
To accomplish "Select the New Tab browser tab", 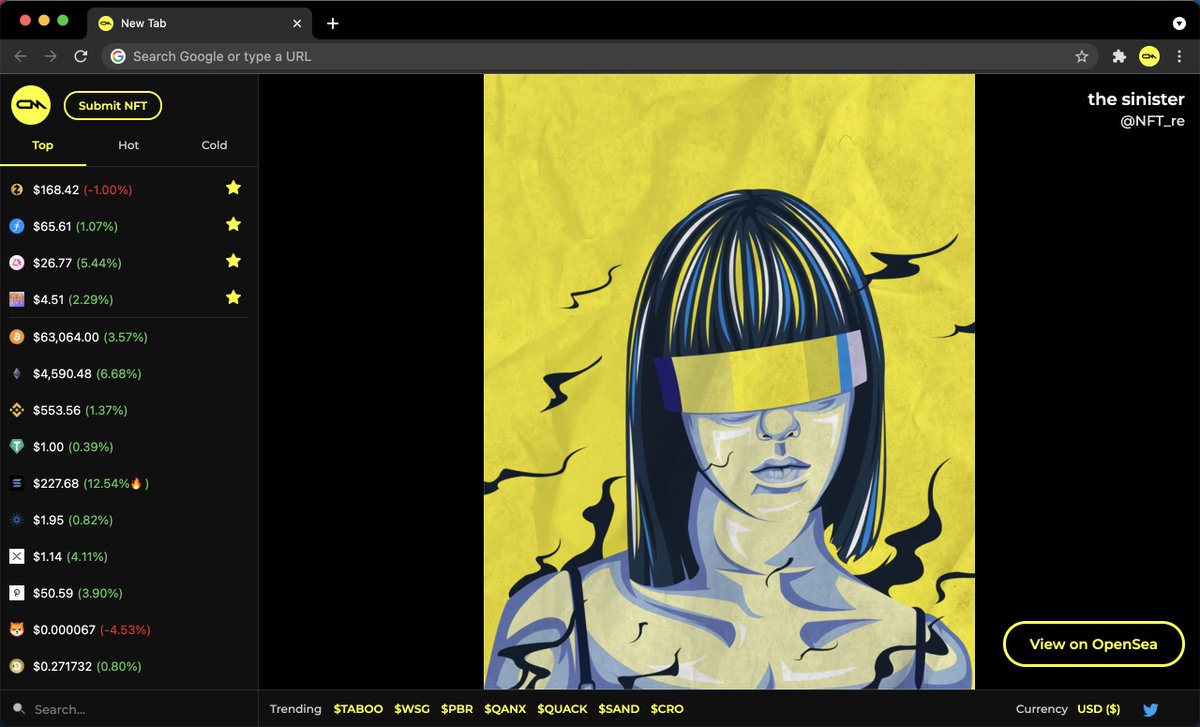I will coord(200,23).
